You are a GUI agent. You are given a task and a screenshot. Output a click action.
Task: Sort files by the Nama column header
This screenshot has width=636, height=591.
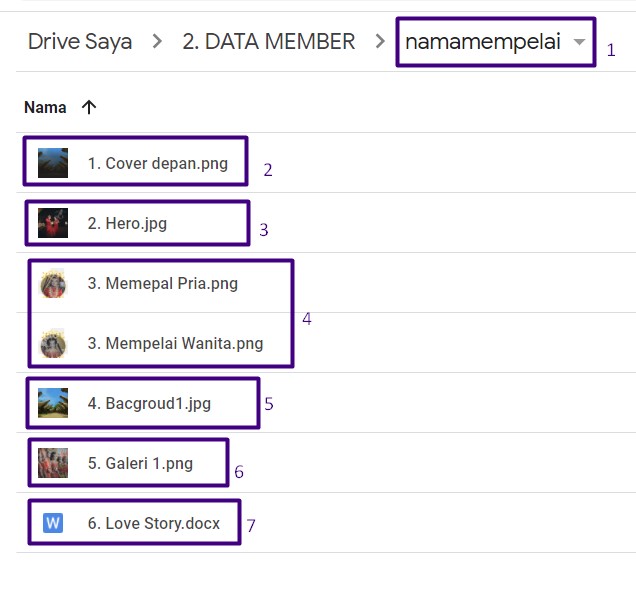click(x=45, y=107)
